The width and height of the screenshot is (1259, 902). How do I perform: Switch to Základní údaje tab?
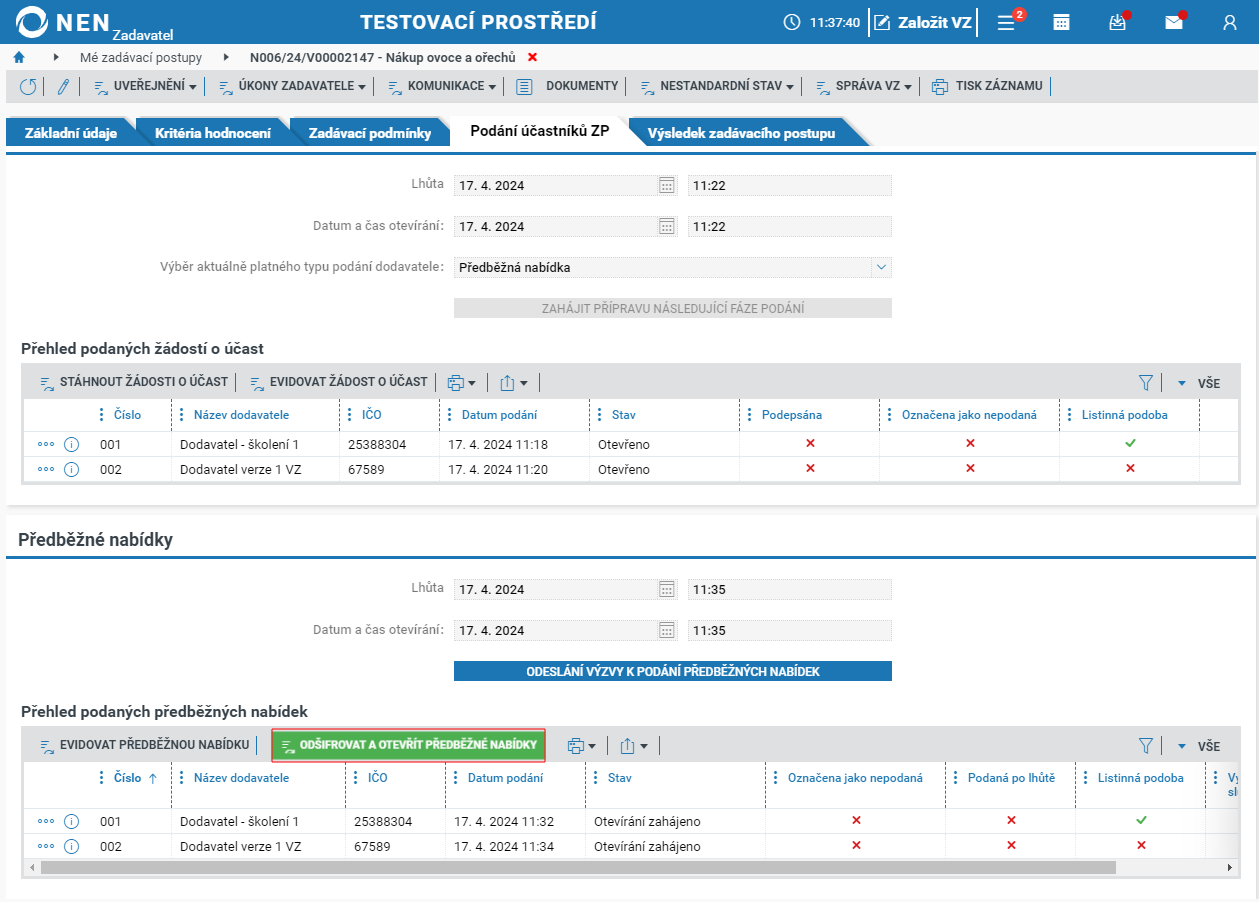click(70, 132)
